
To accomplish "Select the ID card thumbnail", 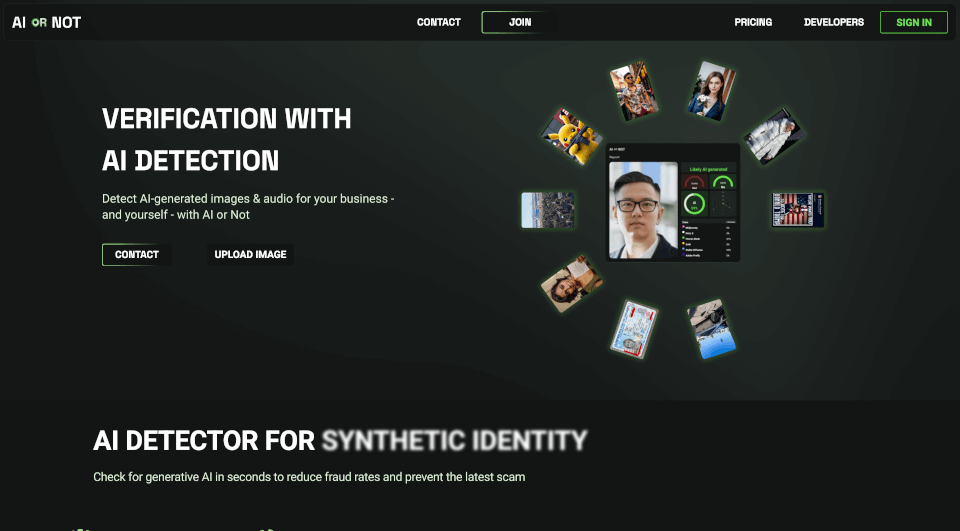I will point(634,329).
